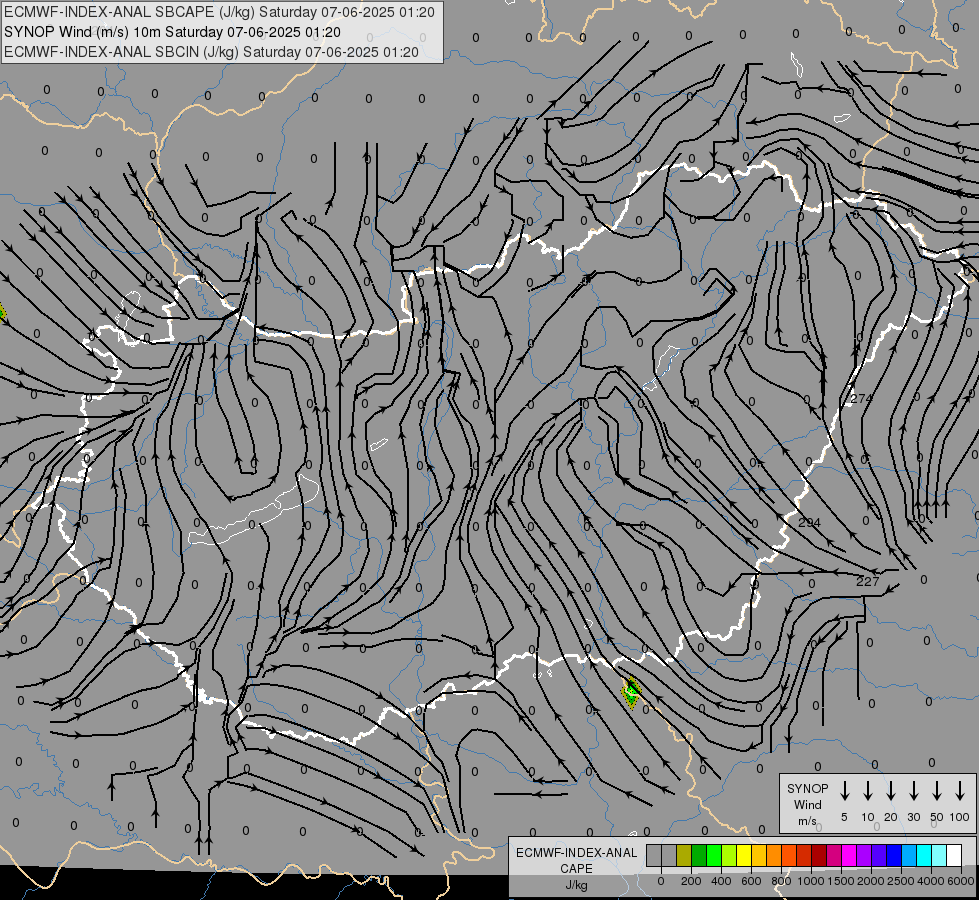Click the SBCIN title line in header box
Viewport: 979px width, 900px height.
click(211, 52)
